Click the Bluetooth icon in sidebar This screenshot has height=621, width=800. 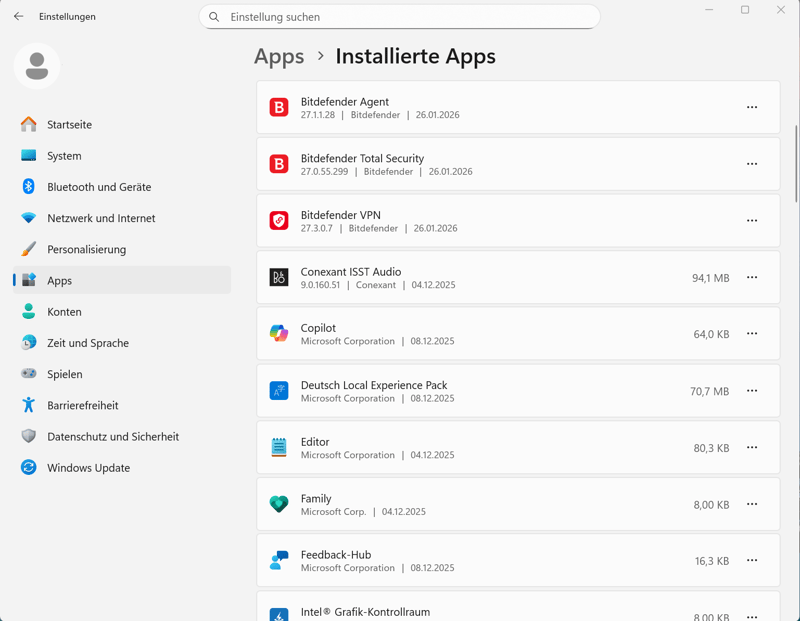(x=29, y=187)
